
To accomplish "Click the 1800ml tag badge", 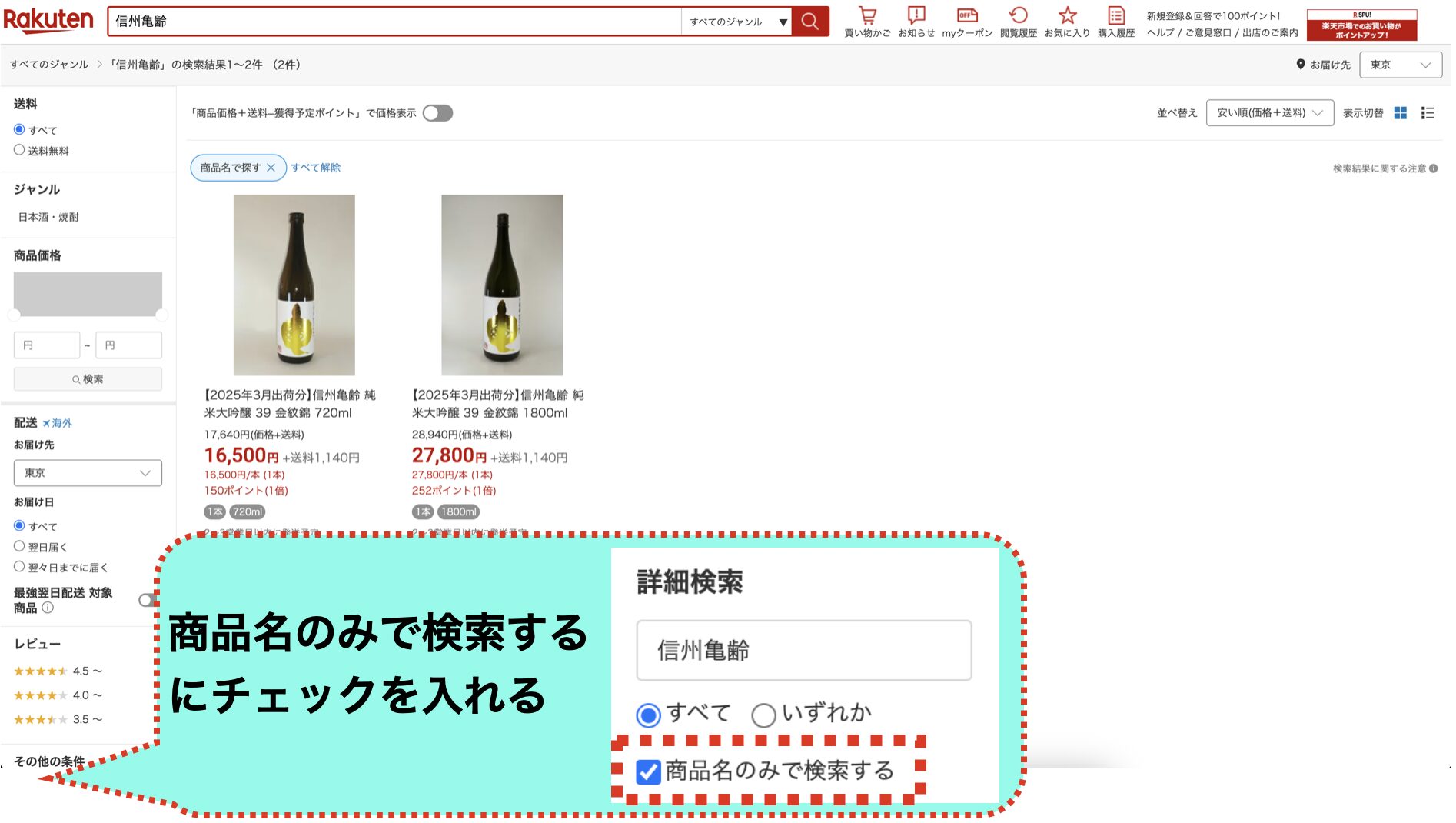I will point(459,511).
